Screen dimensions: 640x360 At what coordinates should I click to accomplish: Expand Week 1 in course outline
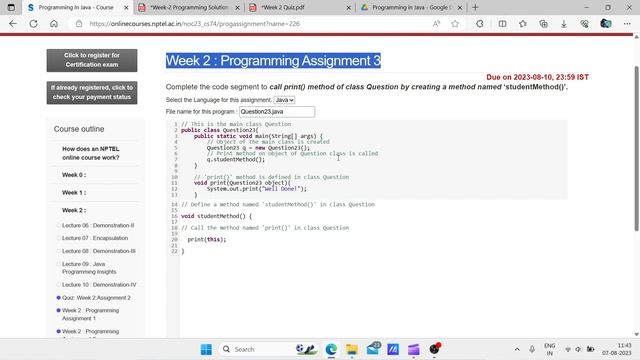pyautogui.click(x=74, y=192)
